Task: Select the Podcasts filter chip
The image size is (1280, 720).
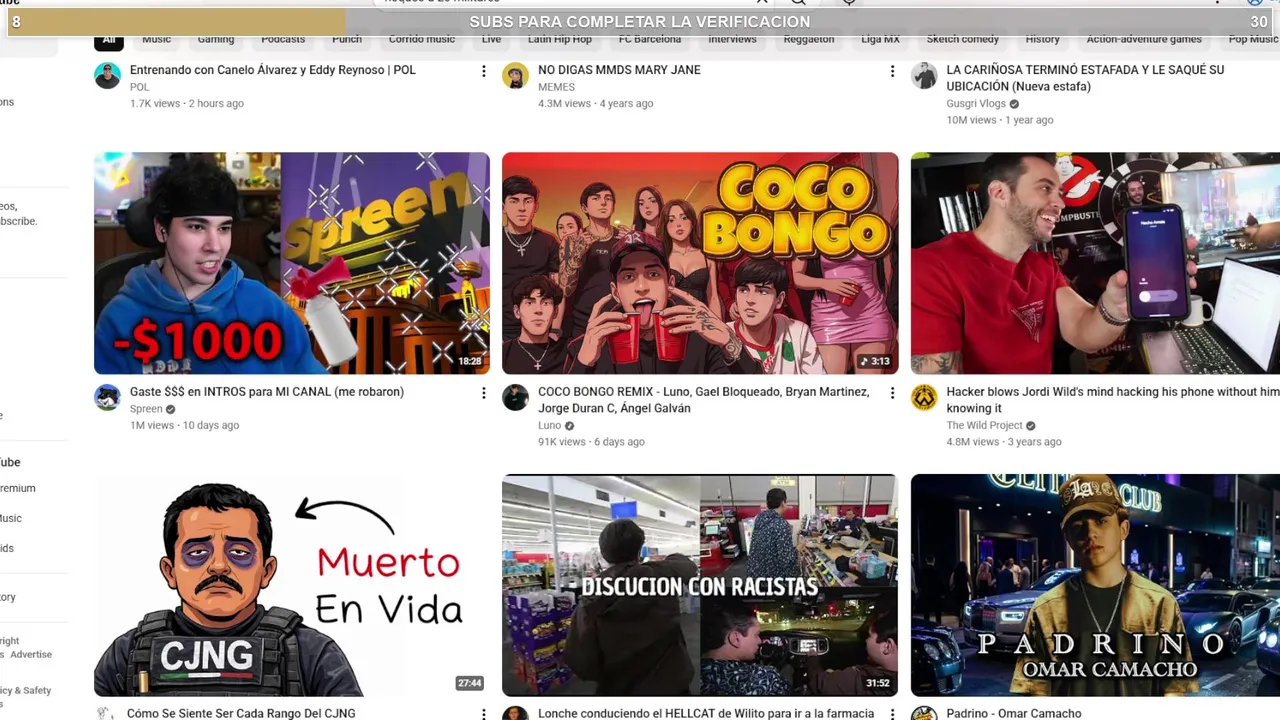Action: pos(283,40)
